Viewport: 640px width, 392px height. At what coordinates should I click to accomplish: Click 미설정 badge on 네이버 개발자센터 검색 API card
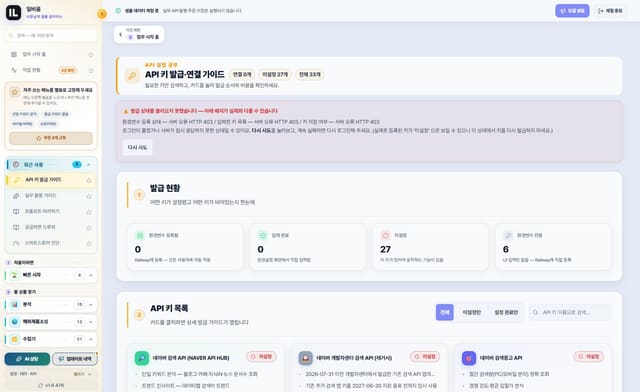[425, 356]
